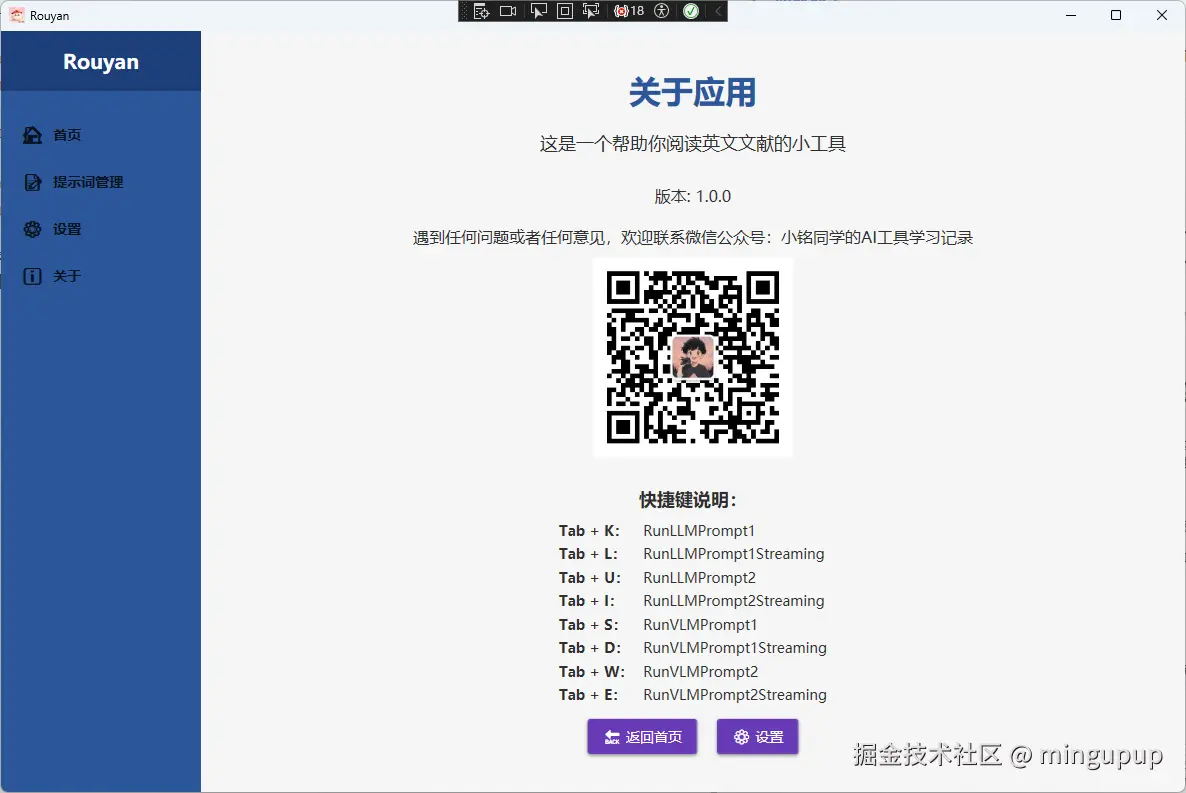Click the RunLLMPrompt2 entry
The image size is (1186, 793).
click(x=700, y=577)
